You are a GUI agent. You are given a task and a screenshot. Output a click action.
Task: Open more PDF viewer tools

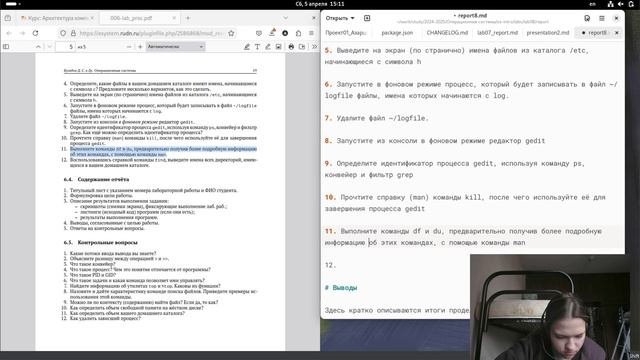point(314,47)
